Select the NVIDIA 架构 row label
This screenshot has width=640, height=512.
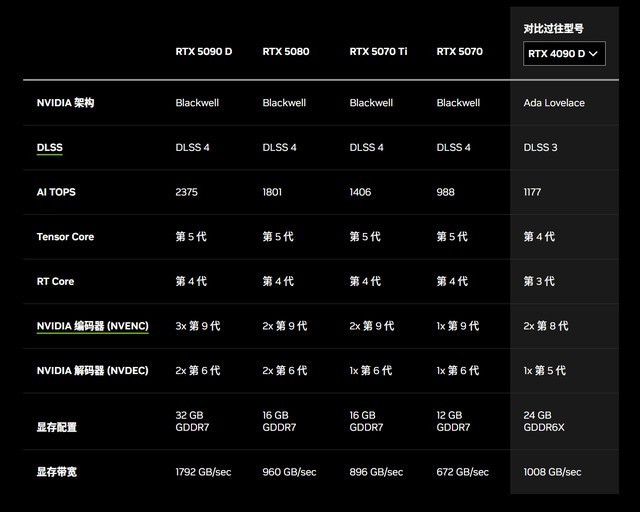(65, 102)
